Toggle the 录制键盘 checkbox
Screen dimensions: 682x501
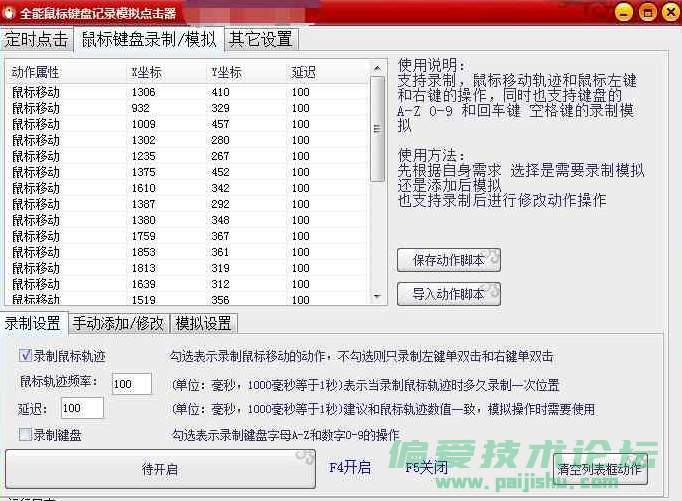click(26, 434)
